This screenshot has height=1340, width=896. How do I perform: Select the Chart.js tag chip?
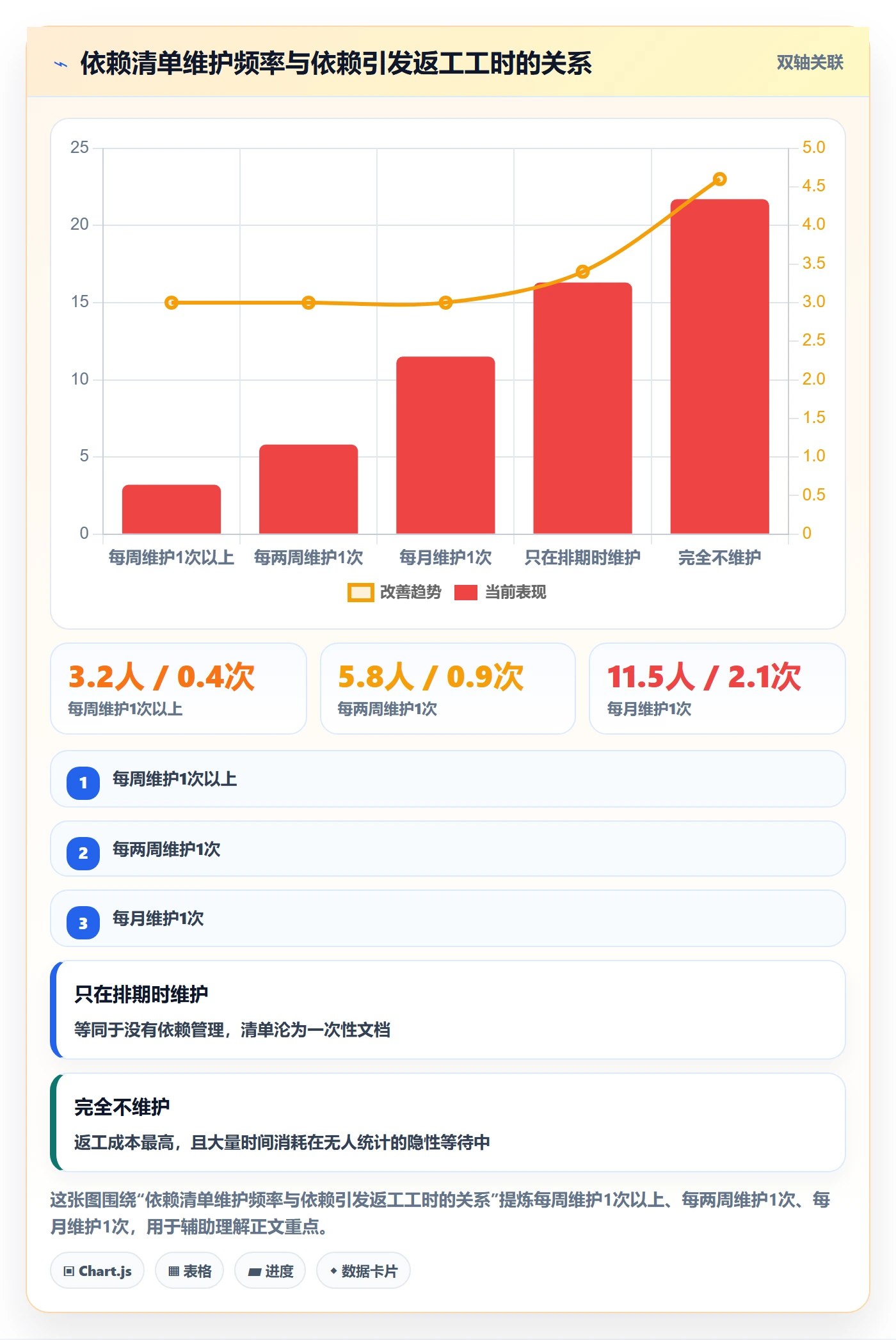pyautogui.click(x=97, y=1271)
